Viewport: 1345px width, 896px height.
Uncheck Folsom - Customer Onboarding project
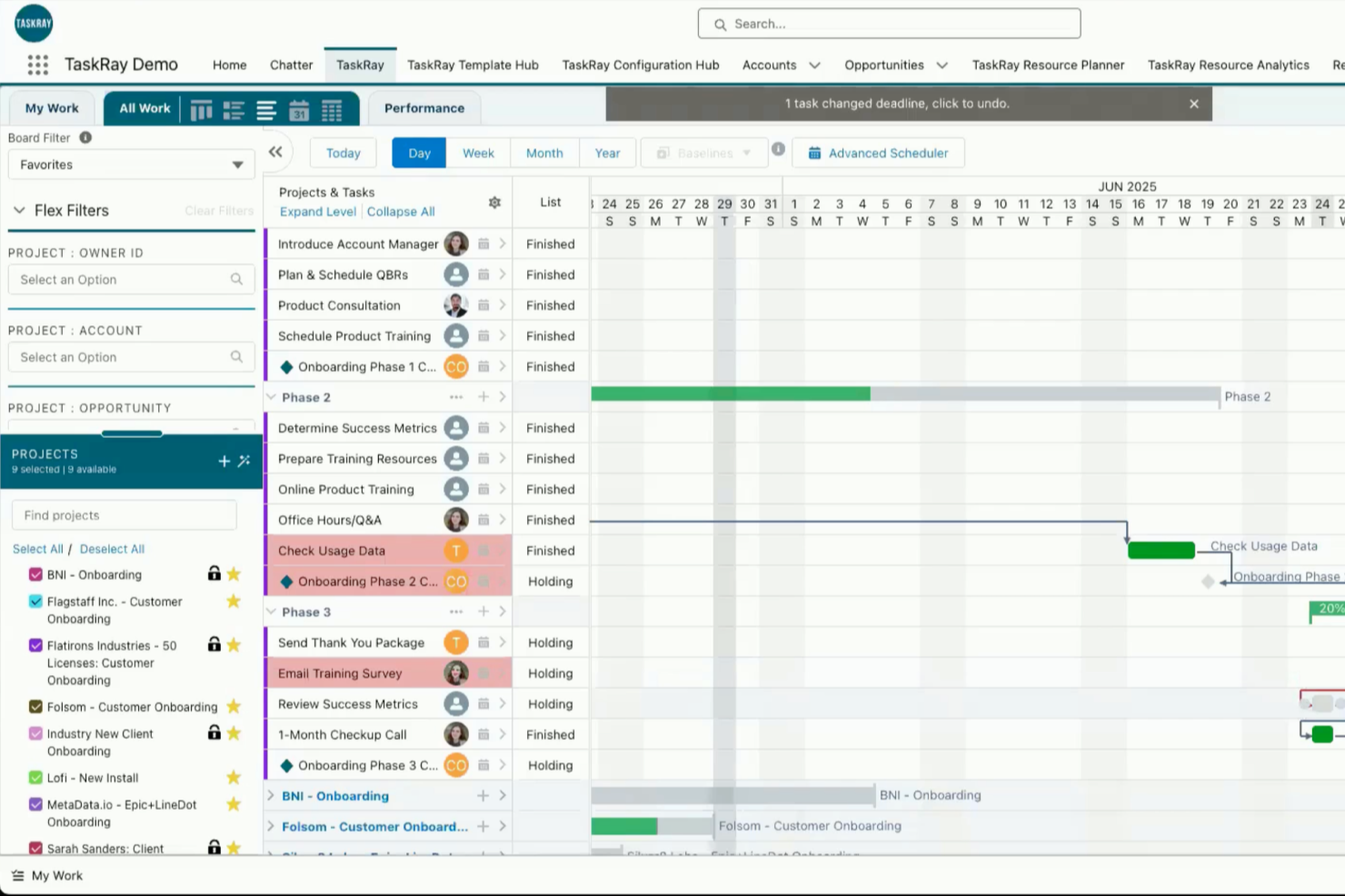click(35, 706)
